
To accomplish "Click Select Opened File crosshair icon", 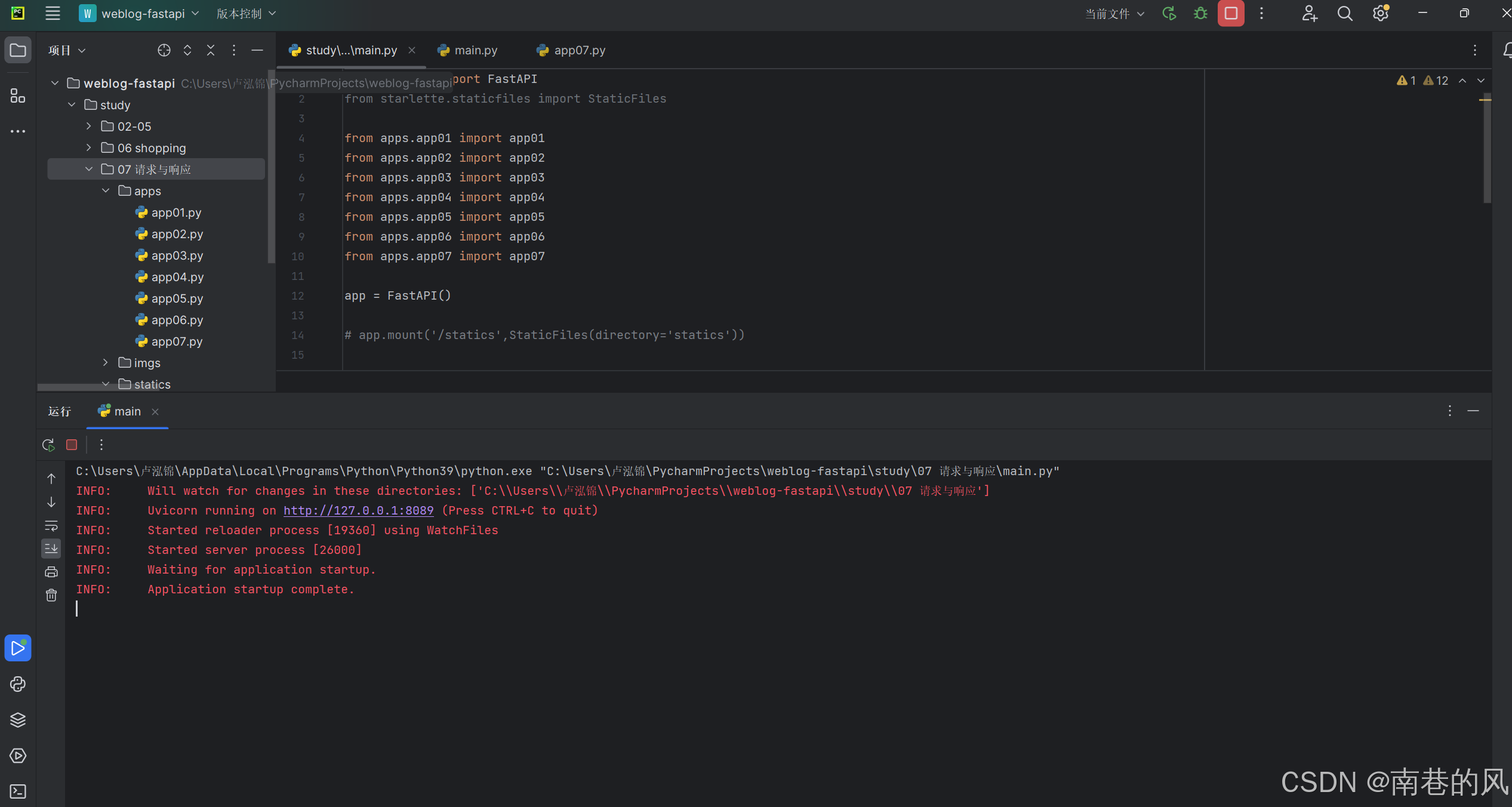I will [164, 51].
